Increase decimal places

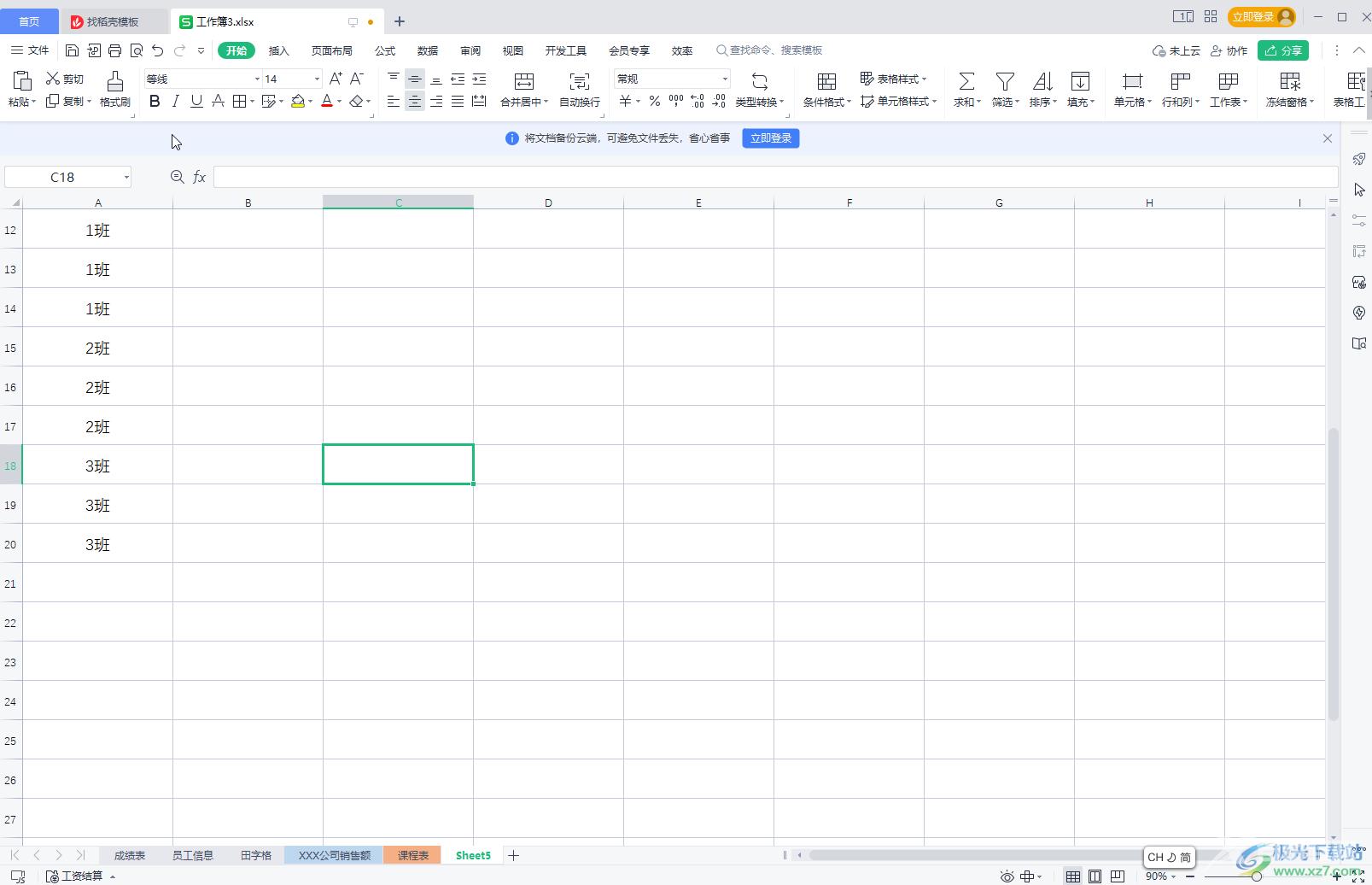698,102
